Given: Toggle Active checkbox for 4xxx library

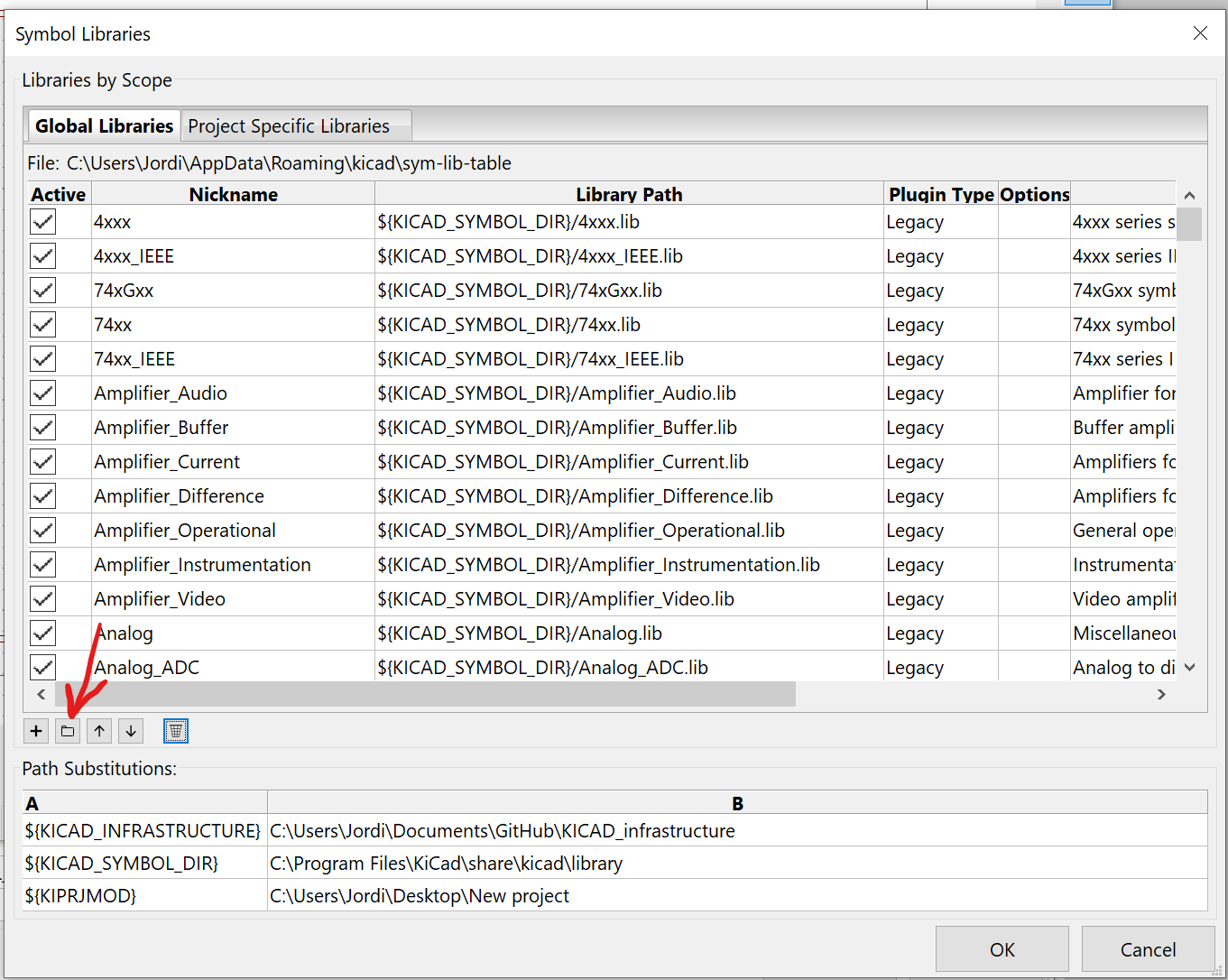Looking at the screenshot, I should tap(42, 222).
